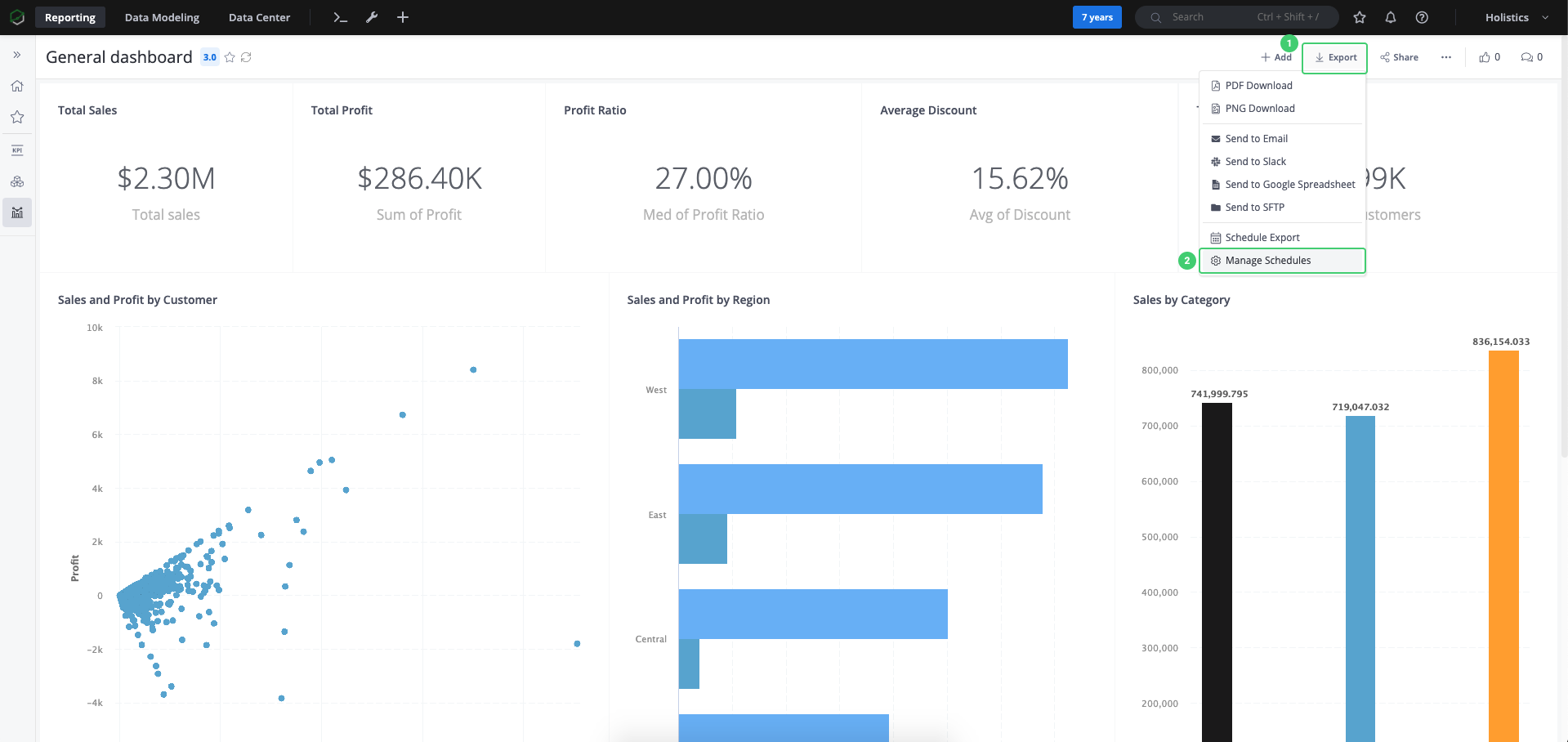
Task: Click the West region light-blue sales bar
Action: click(x=873, y=364)
